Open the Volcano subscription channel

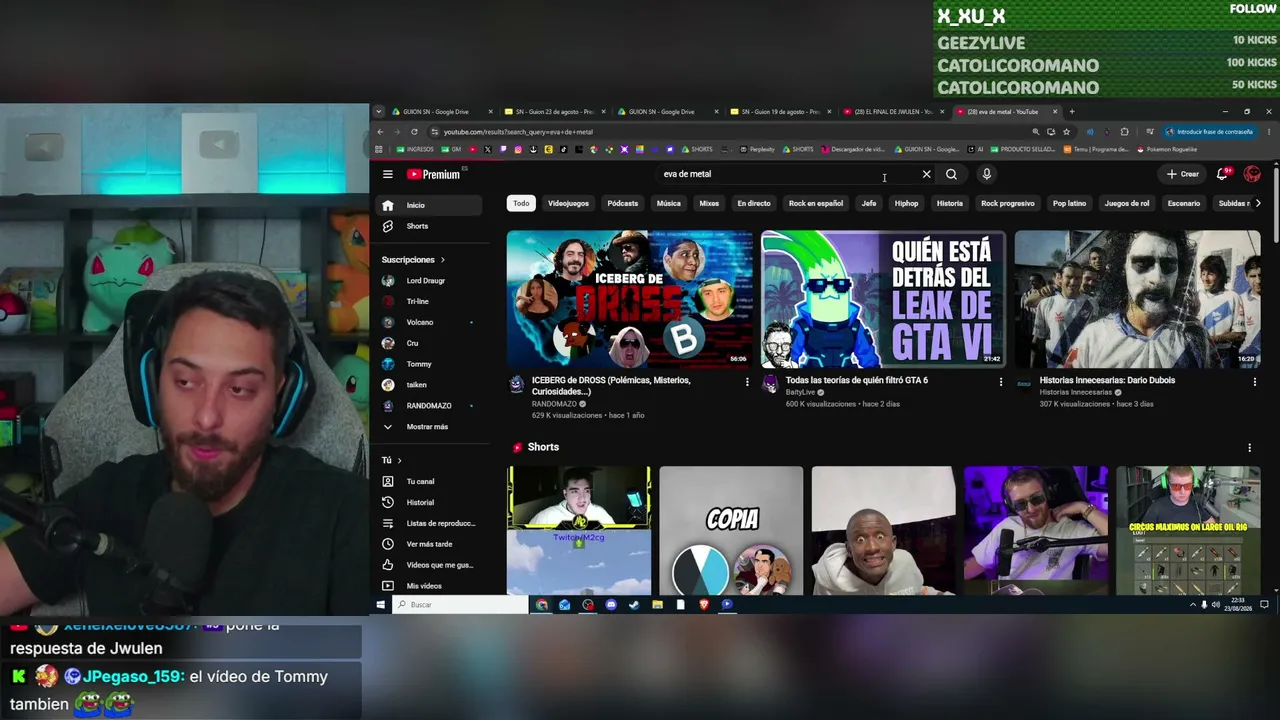(428, 322)
